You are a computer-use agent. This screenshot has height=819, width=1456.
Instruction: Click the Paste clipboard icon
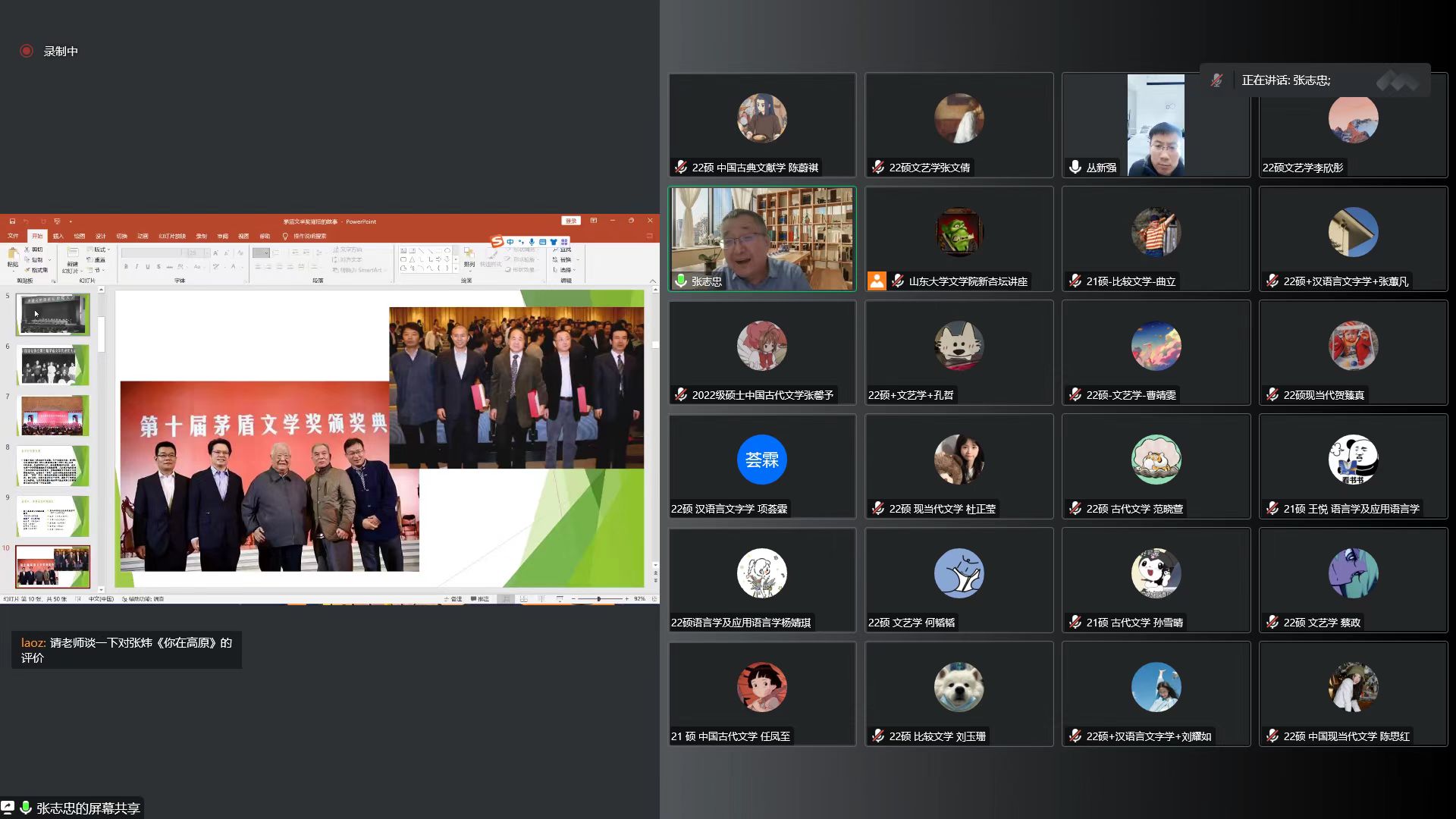point(12,255)
